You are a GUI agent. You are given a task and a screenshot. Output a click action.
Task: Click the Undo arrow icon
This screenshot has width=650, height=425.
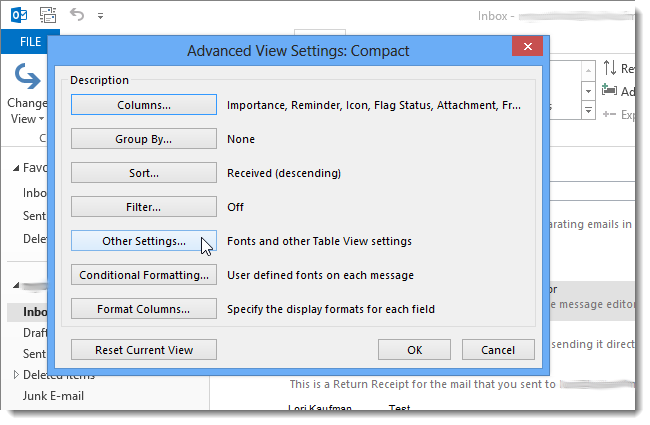77,15
